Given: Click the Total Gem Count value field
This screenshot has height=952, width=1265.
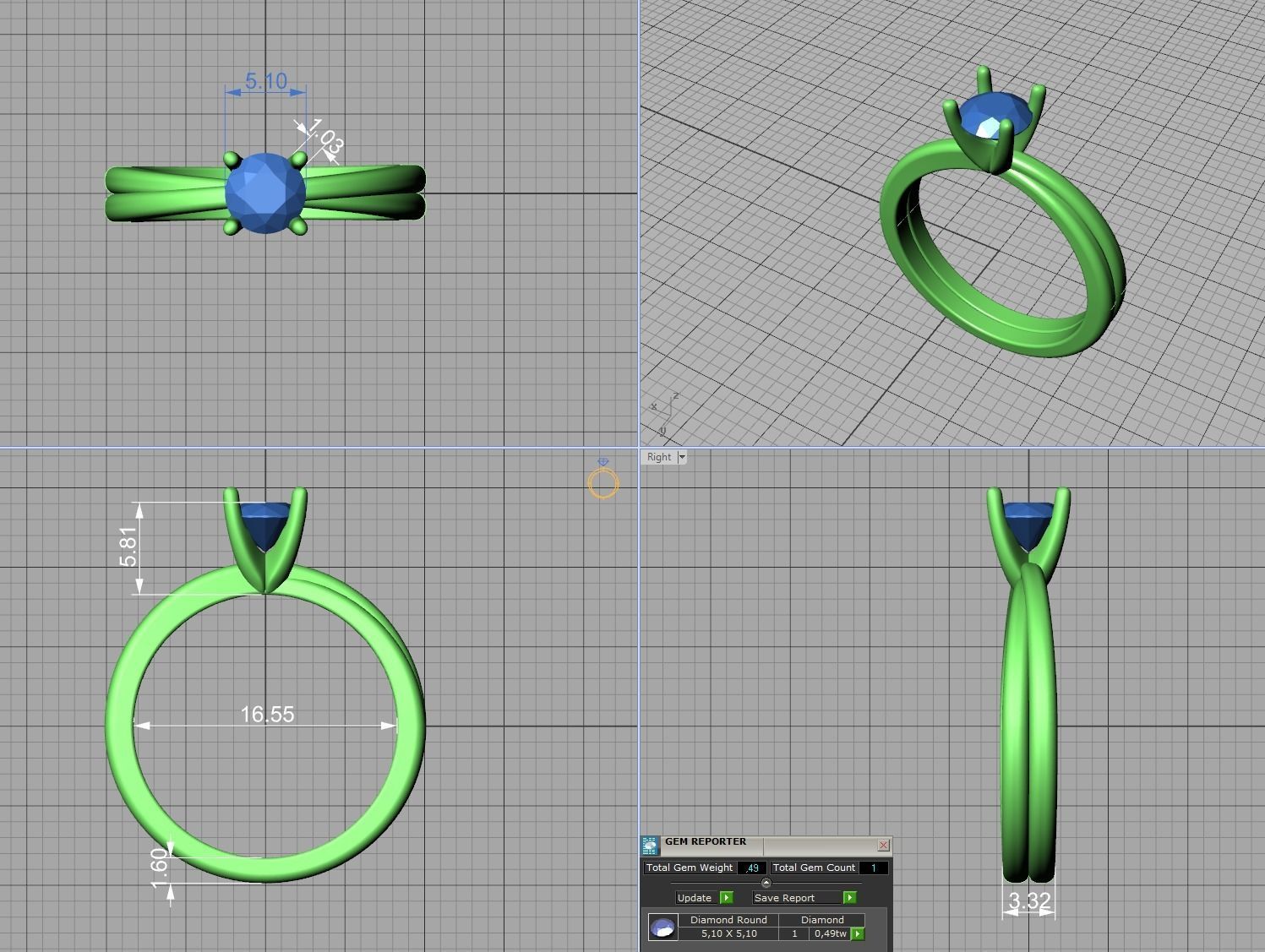Looking at the screenshot, I should tap(873, 868).
